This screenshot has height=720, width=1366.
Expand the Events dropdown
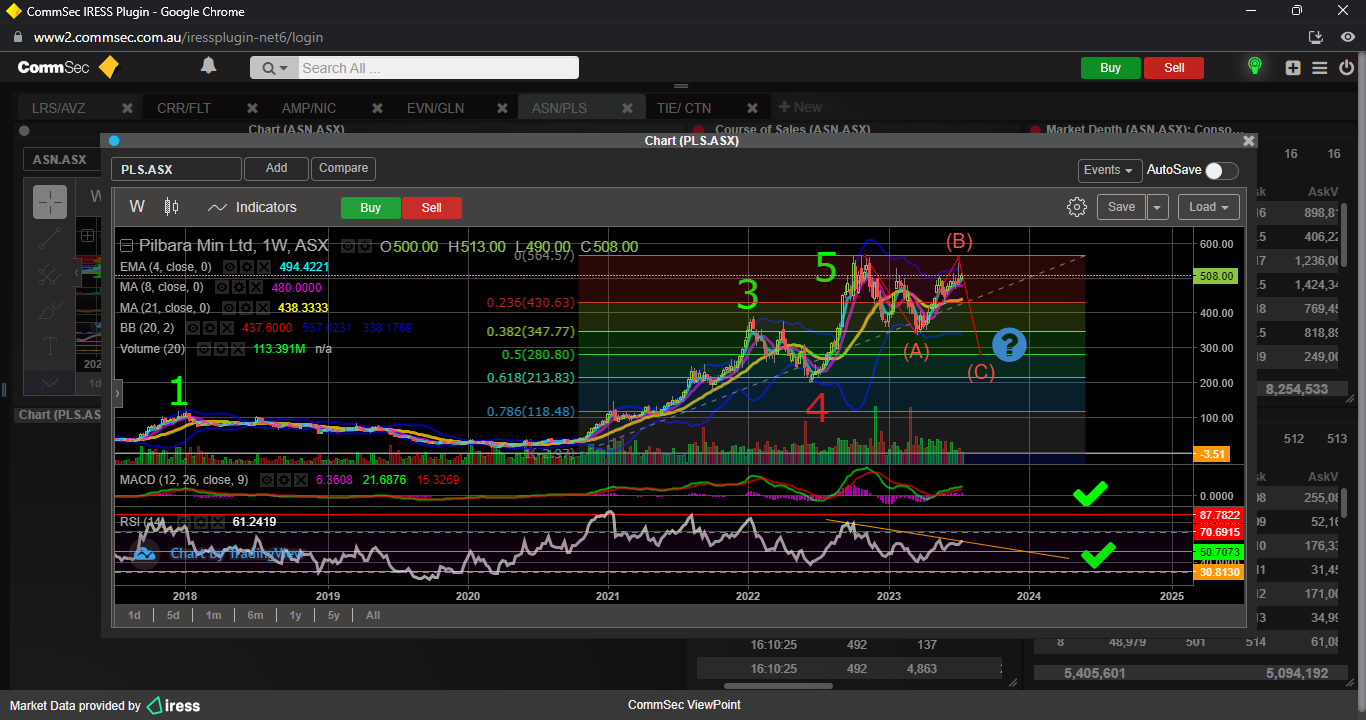(x=1110, y=171)
